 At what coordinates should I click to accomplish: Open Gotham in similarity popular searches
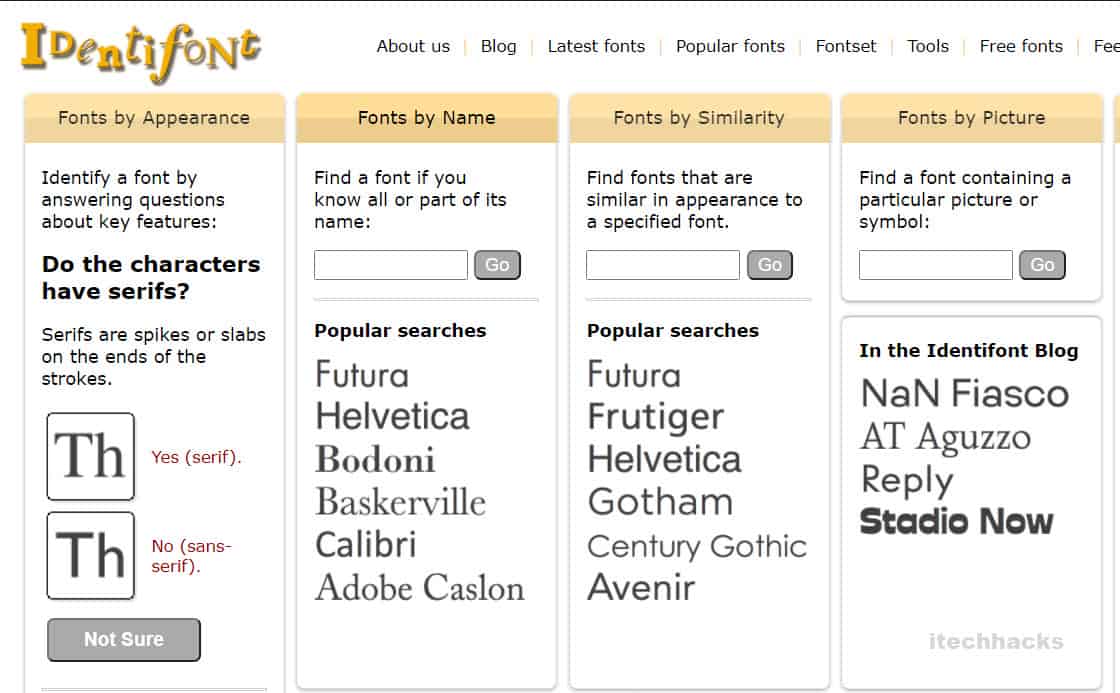[660, 502]
